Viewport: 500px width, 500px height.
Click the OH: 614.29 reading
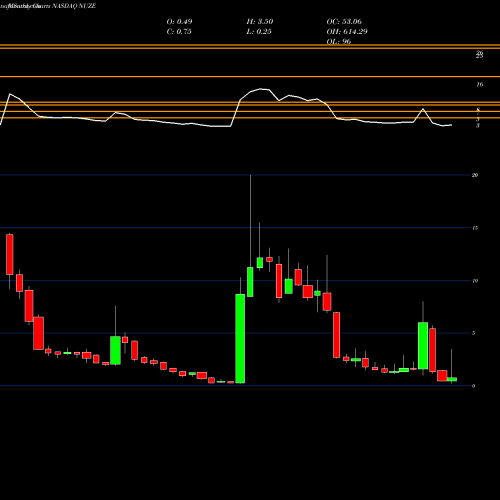[x=347, y=32]
